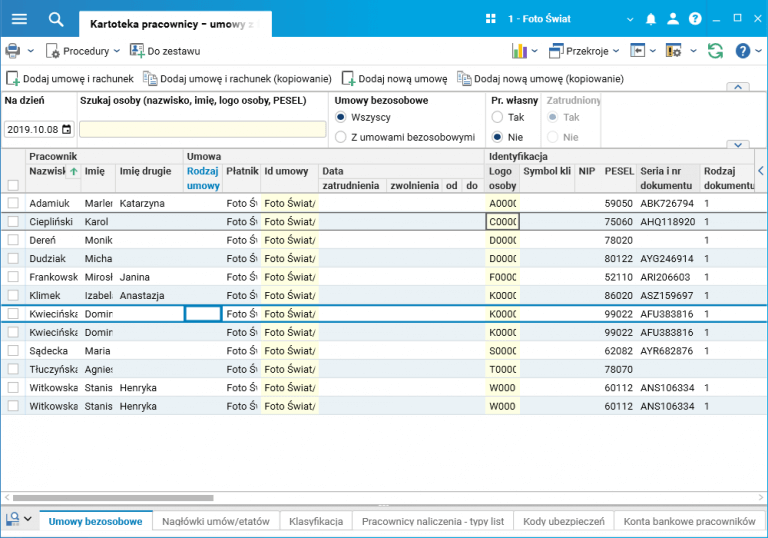768x538 pixels.
Task: Click the calendar icon in date field
Action: [67, 129]
